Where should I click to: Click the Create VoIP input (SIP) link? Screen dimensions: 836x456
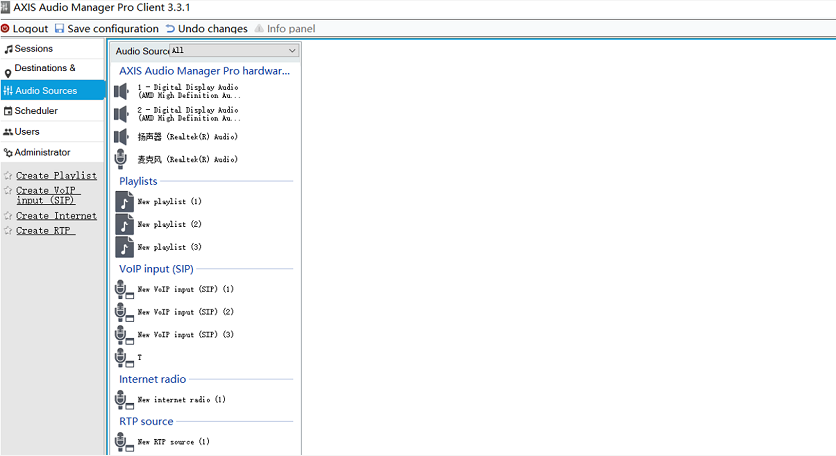coord(47,195)
